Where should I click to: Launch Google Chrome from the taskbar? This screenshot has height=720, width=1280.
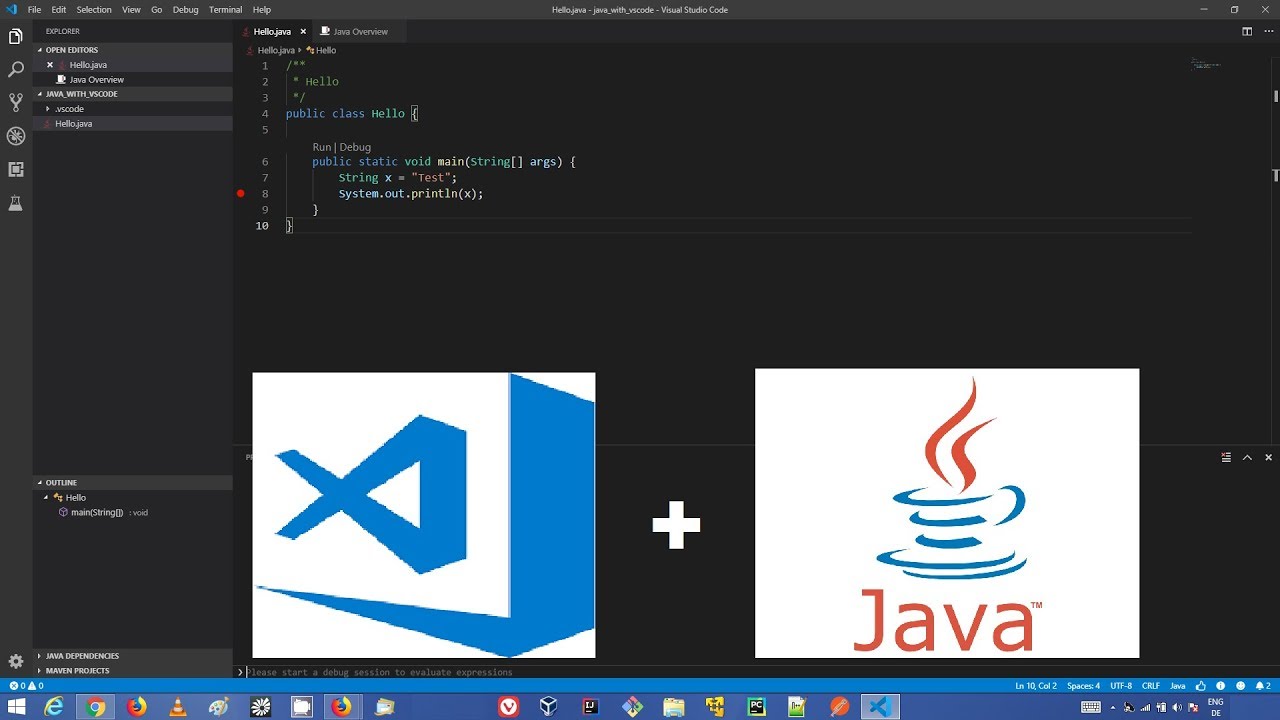[x=95, y=707]
